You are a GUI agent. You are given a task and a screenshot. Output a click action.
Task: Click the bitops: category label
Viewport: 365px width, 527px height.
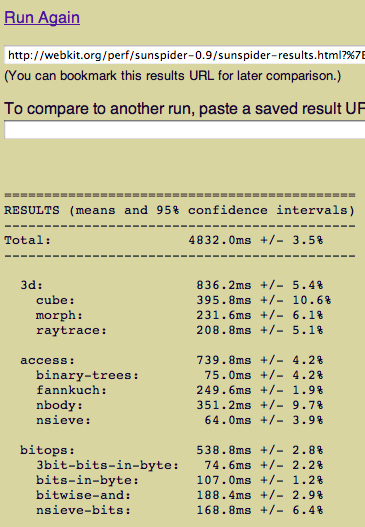click(47, 450)
